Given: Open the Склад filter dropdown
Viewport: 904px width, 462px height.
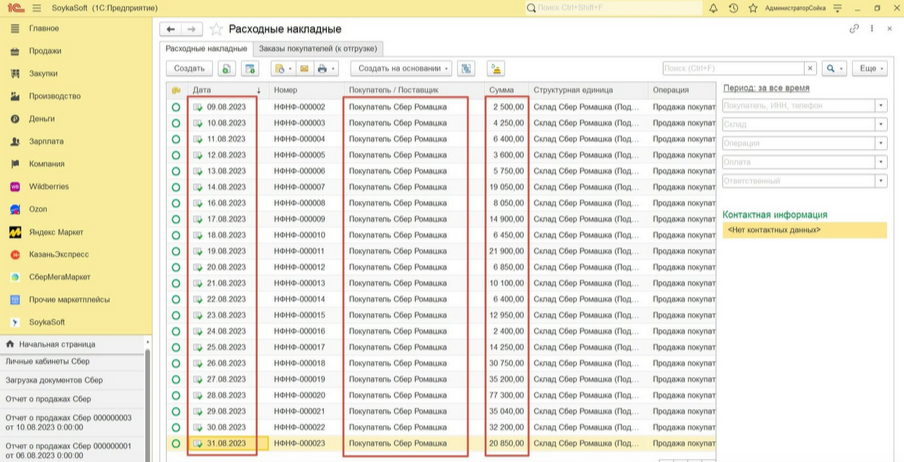Looking at the screenshot, I should [x=880, y=125].
